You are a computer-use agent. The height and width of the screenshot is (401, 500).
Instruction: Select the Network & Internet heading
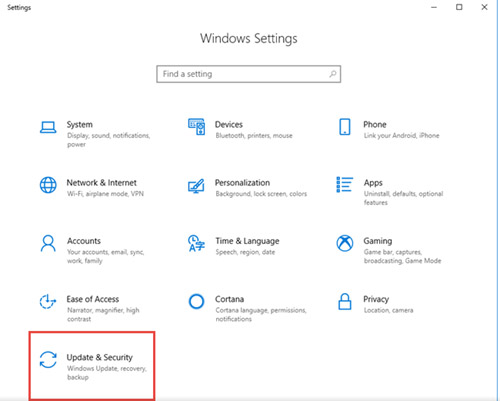tap(102, 183)
